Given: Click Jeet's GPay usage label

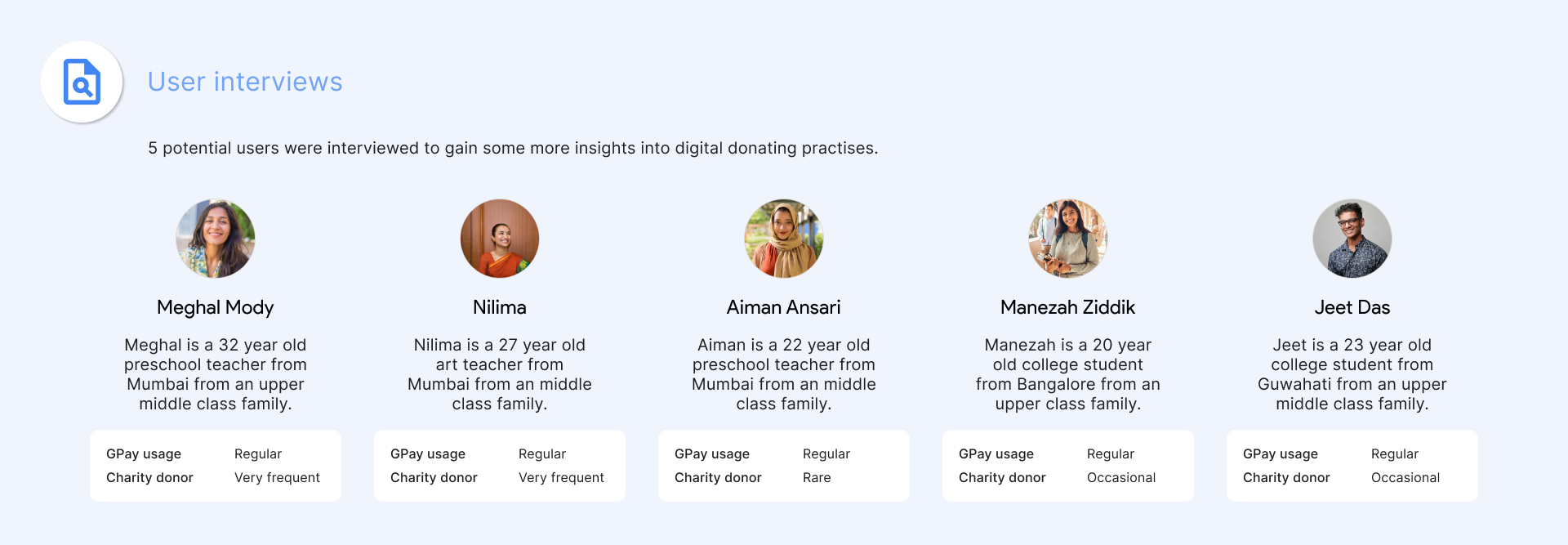Looking at the screenshot, I should point(1281,454).
